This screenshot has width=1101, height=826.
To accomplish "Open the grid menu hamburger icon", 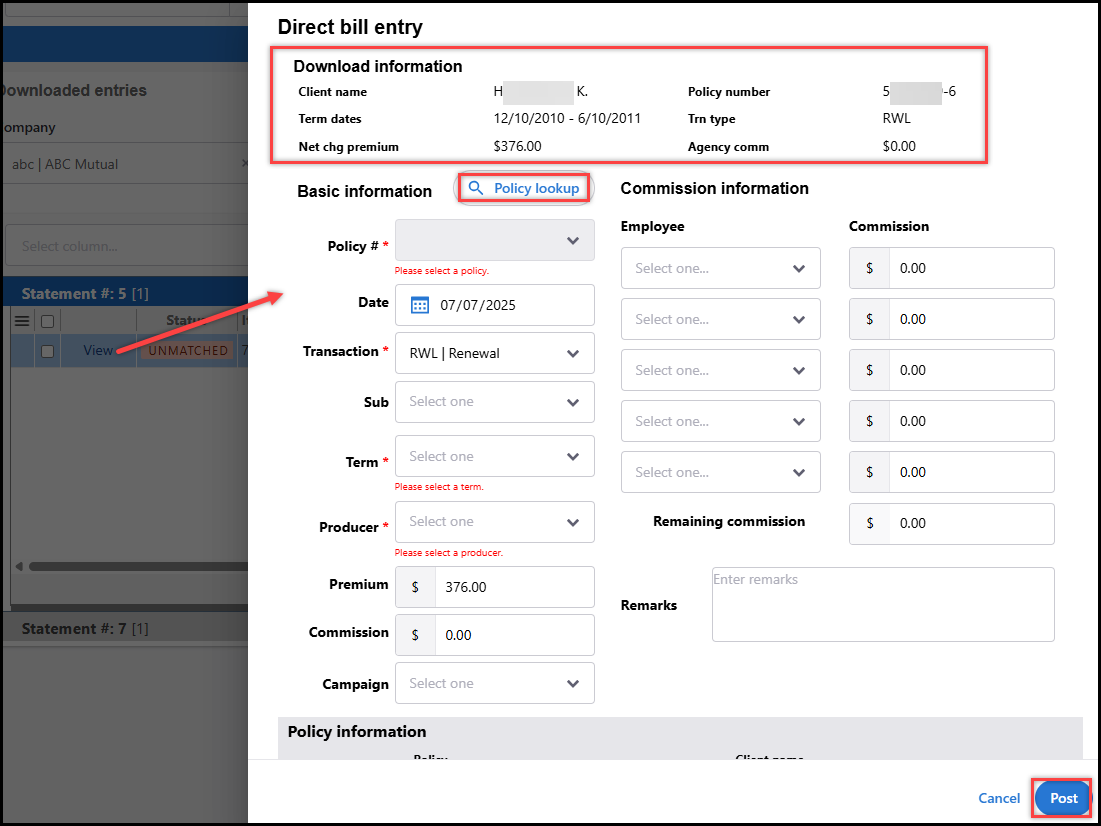I will tap(22, 321).
